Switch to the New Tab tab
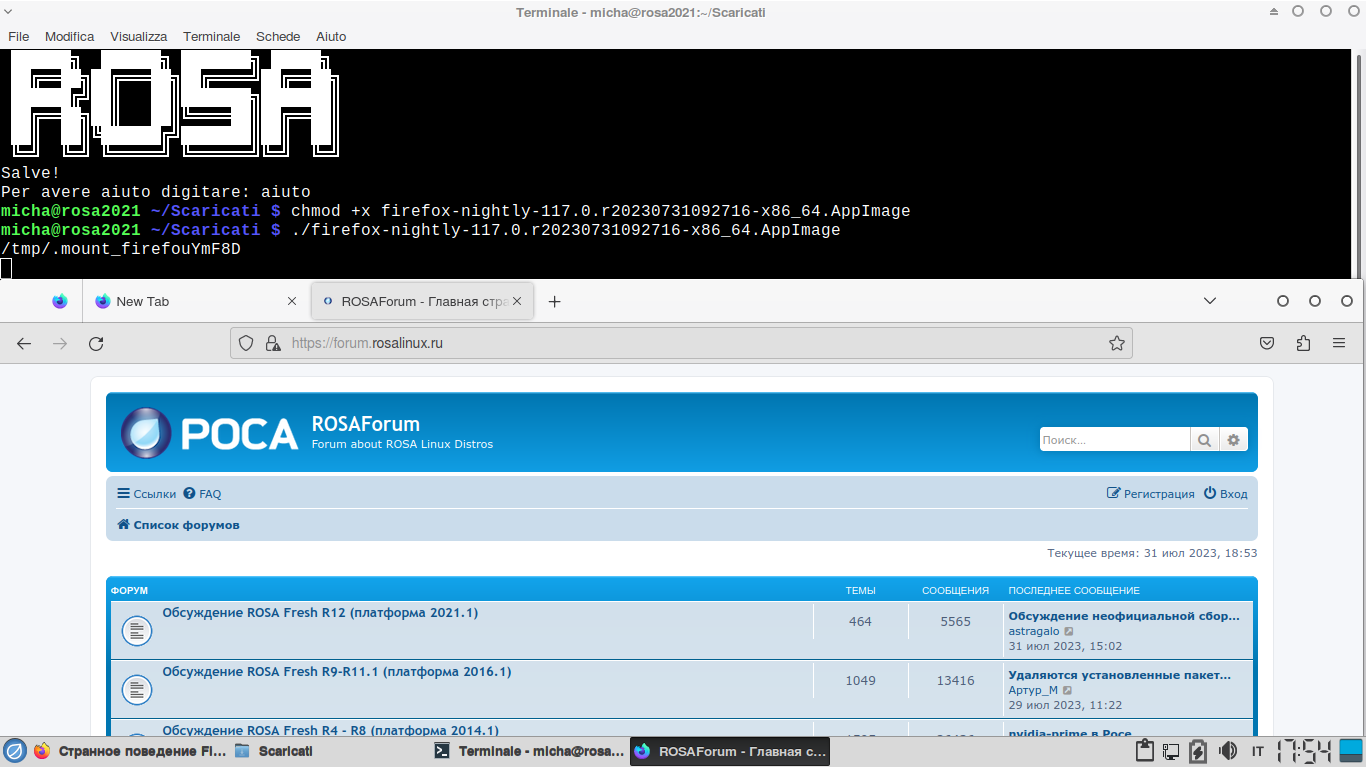Viewport: 1366px width, 767px height. (x=197, y=301)
